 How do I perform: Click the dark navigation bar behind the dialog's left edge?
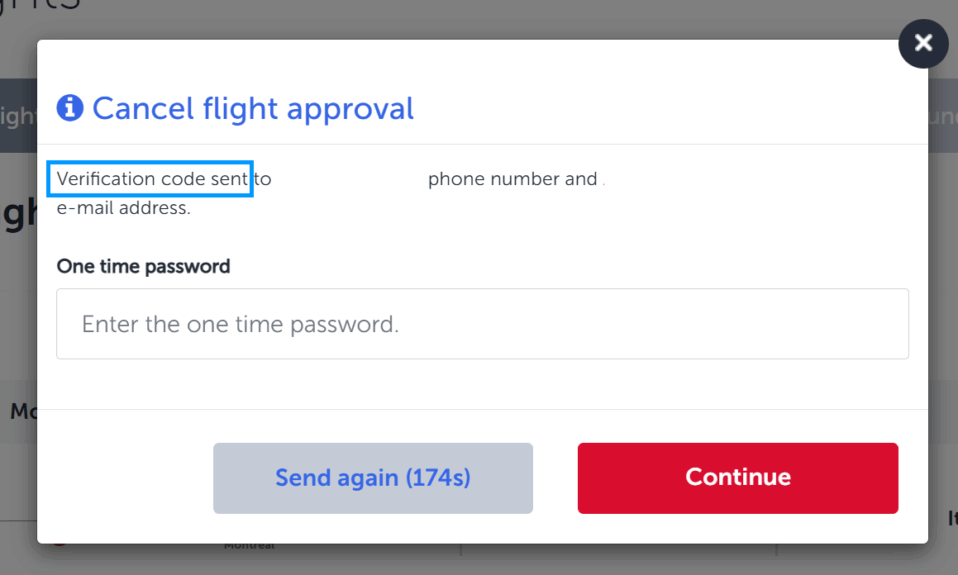(x=18, y=115)
